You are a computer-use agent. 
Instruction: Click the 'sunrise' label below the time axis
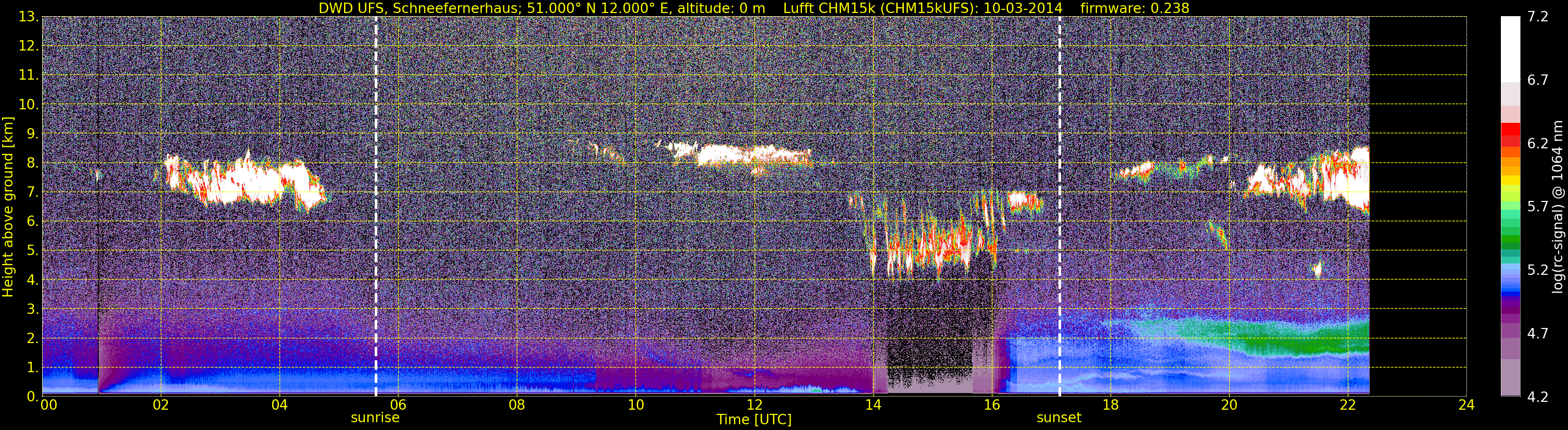(x=375, y=418)
